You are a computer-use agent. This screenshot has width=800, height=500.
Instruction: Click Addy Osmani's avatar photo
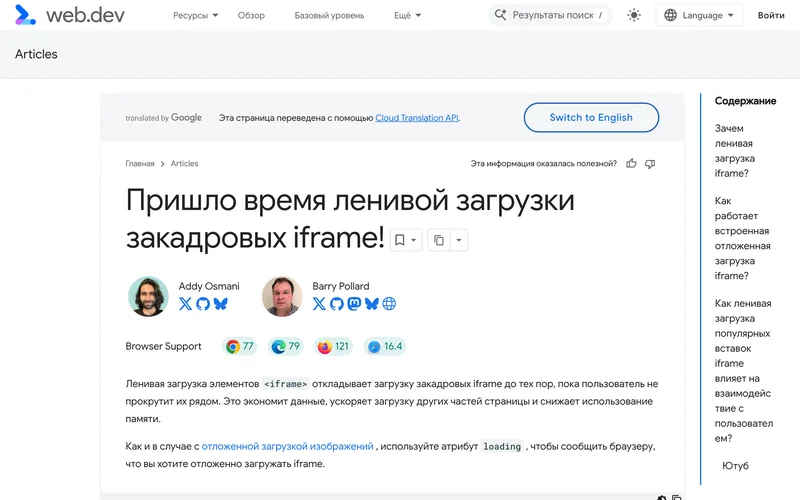coord(148,296)
